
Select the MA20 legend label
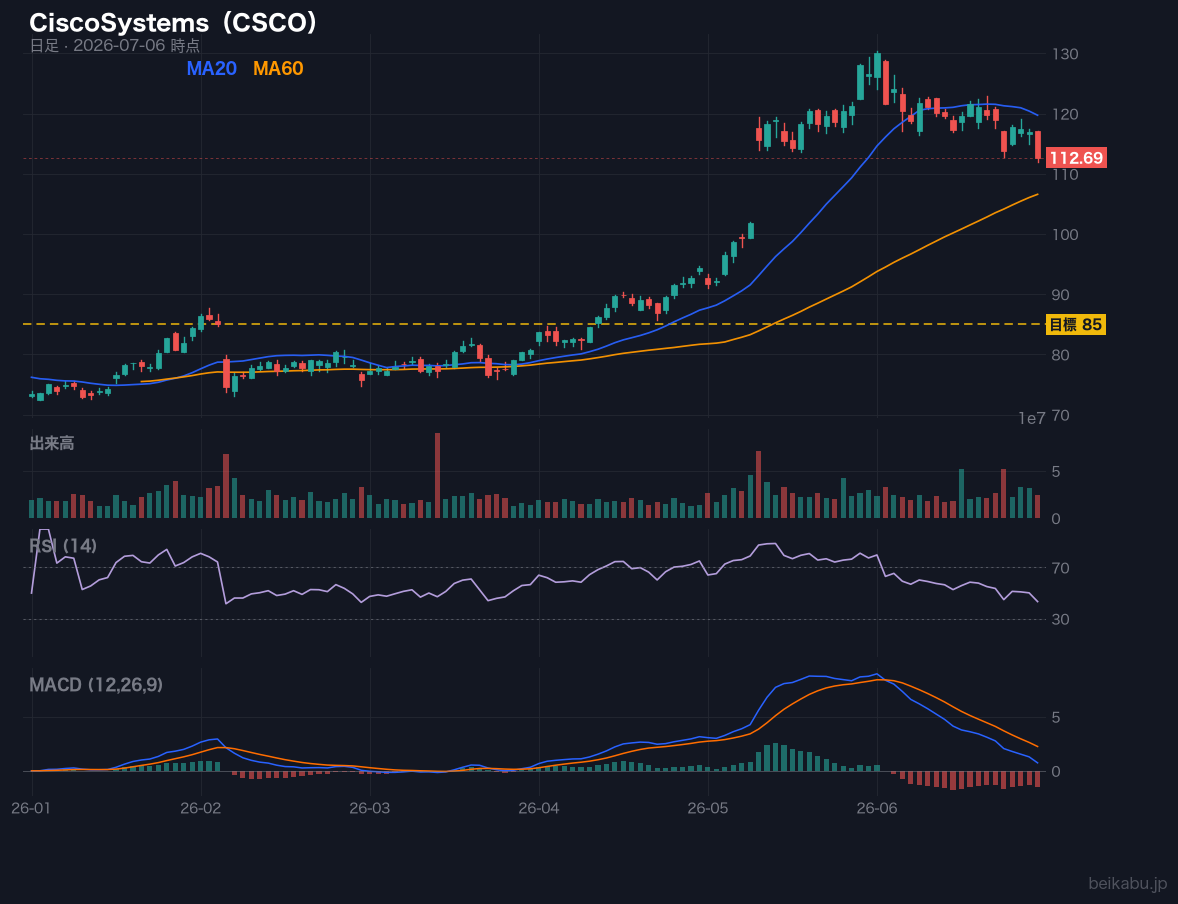pos(211,68)
